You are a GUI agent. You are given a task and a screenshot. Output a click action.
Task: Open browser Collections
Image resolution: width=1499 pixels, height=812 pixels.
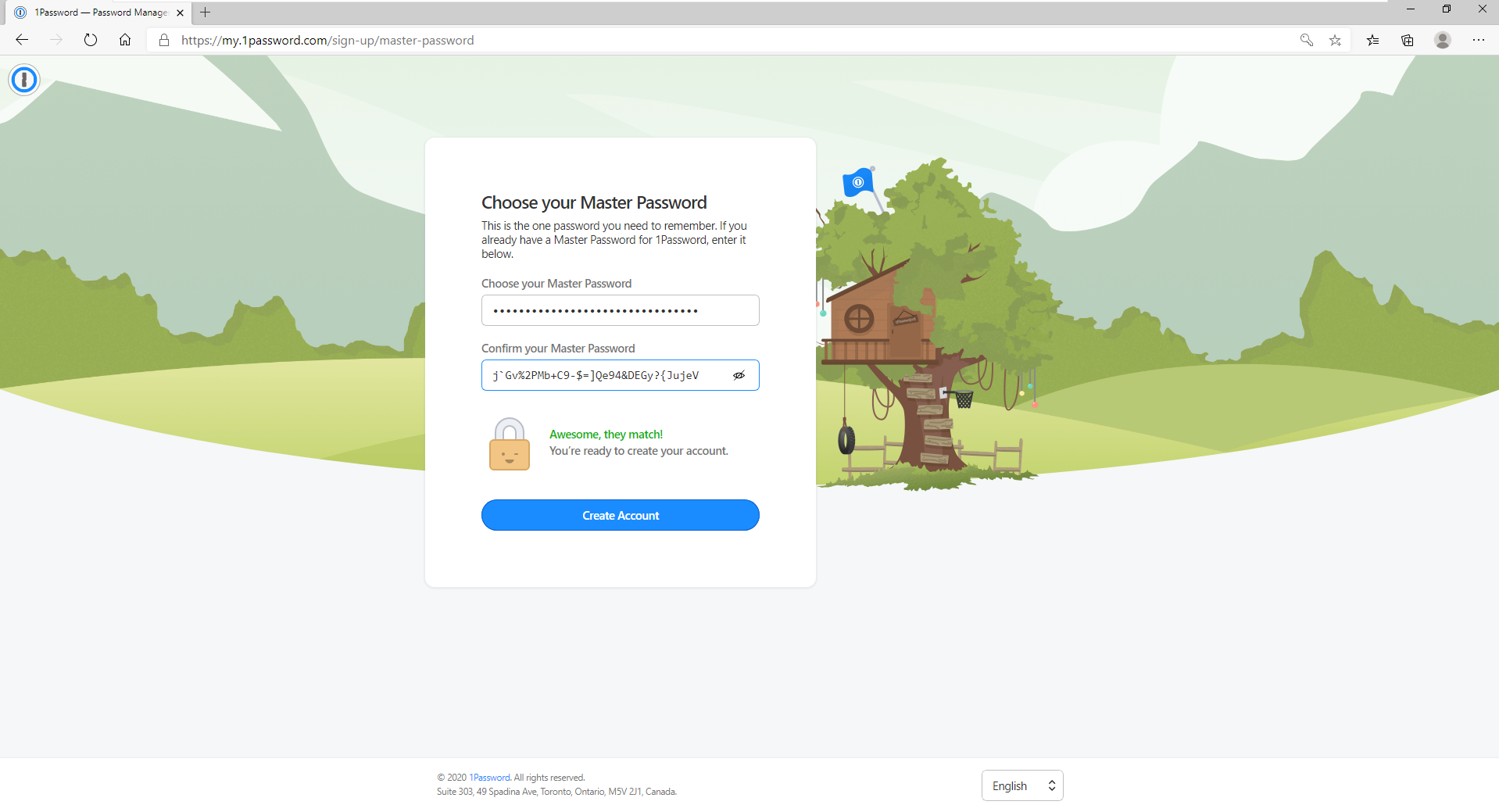coord(1408,40)
